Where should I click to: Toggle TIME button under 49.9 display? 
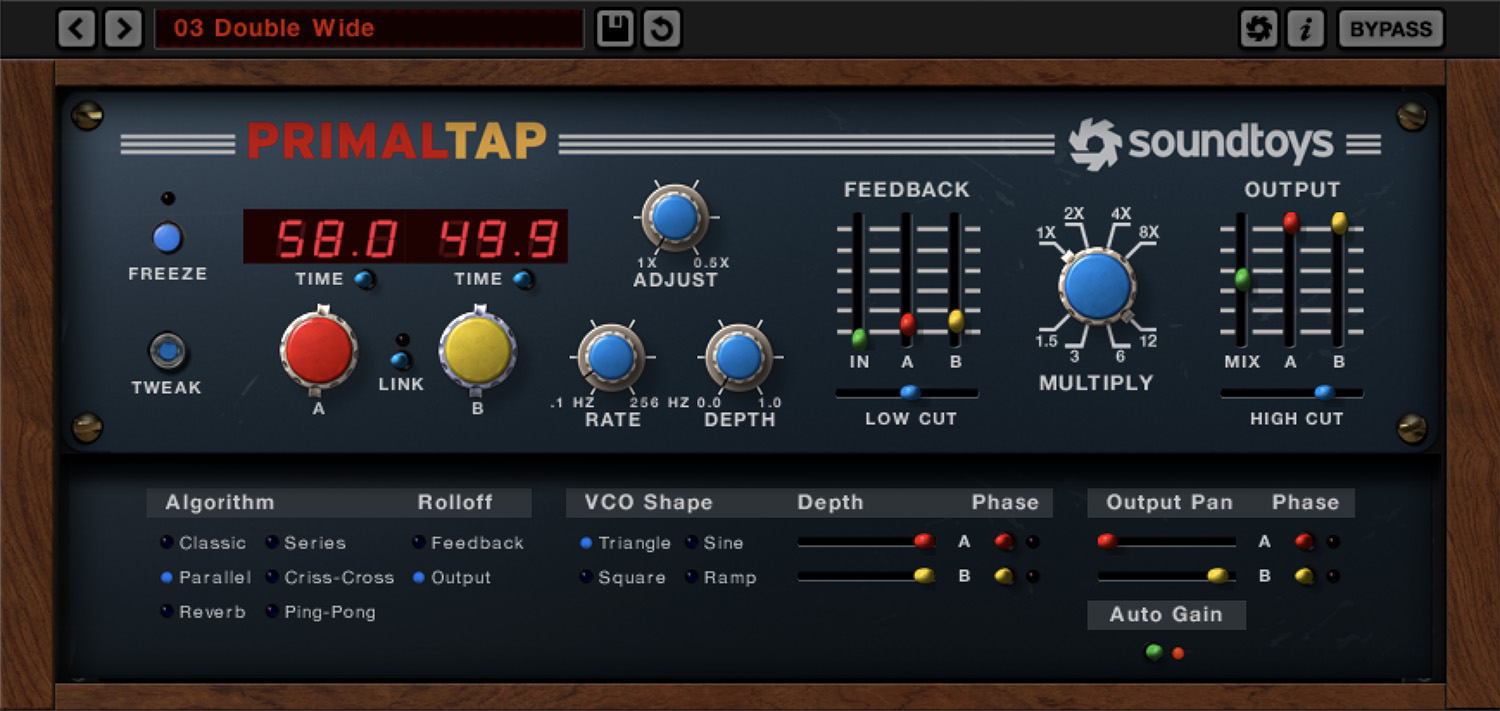523,280
